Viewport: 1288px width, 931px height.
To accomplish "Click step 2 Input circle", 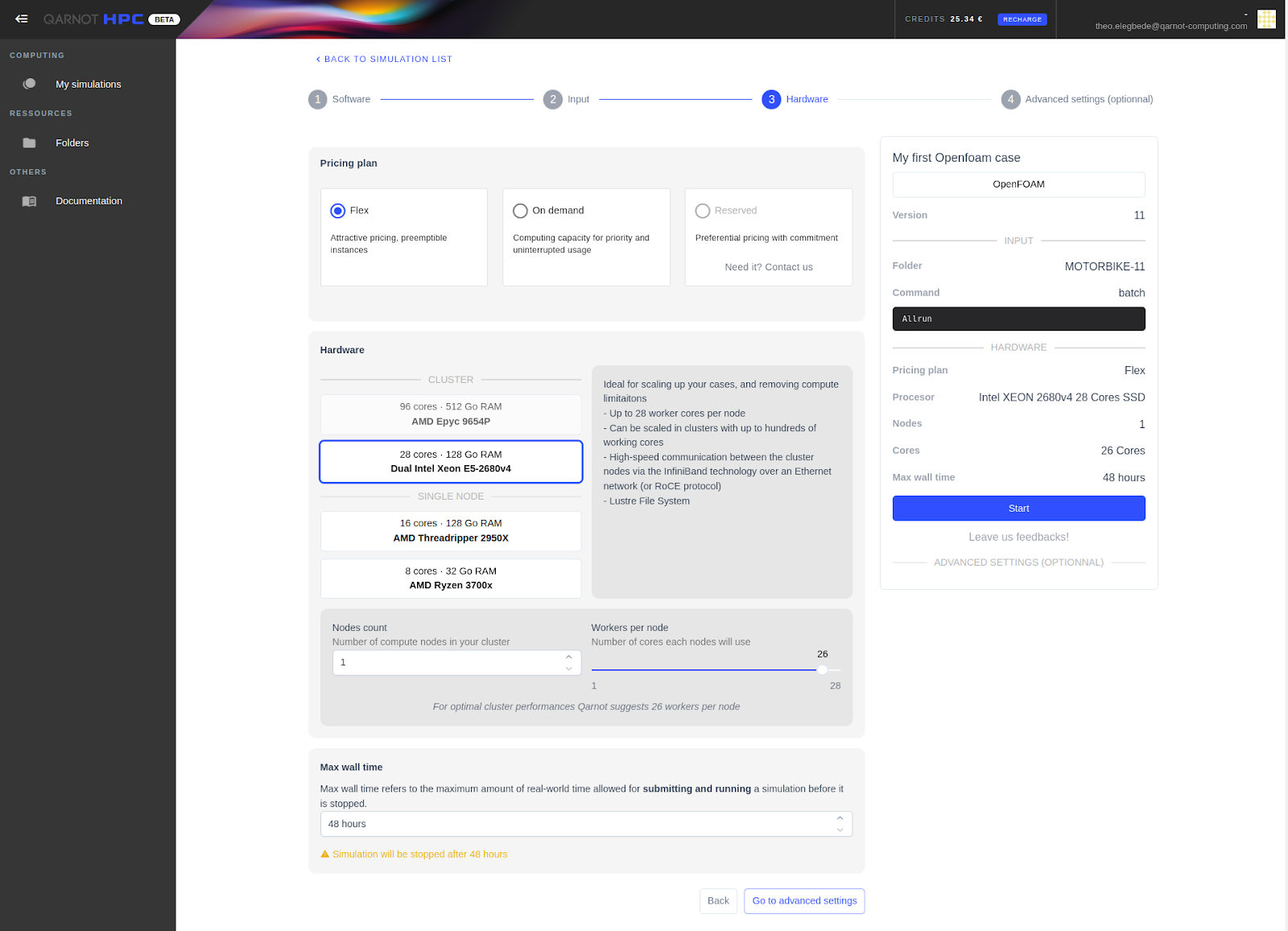I will [552, 99].
